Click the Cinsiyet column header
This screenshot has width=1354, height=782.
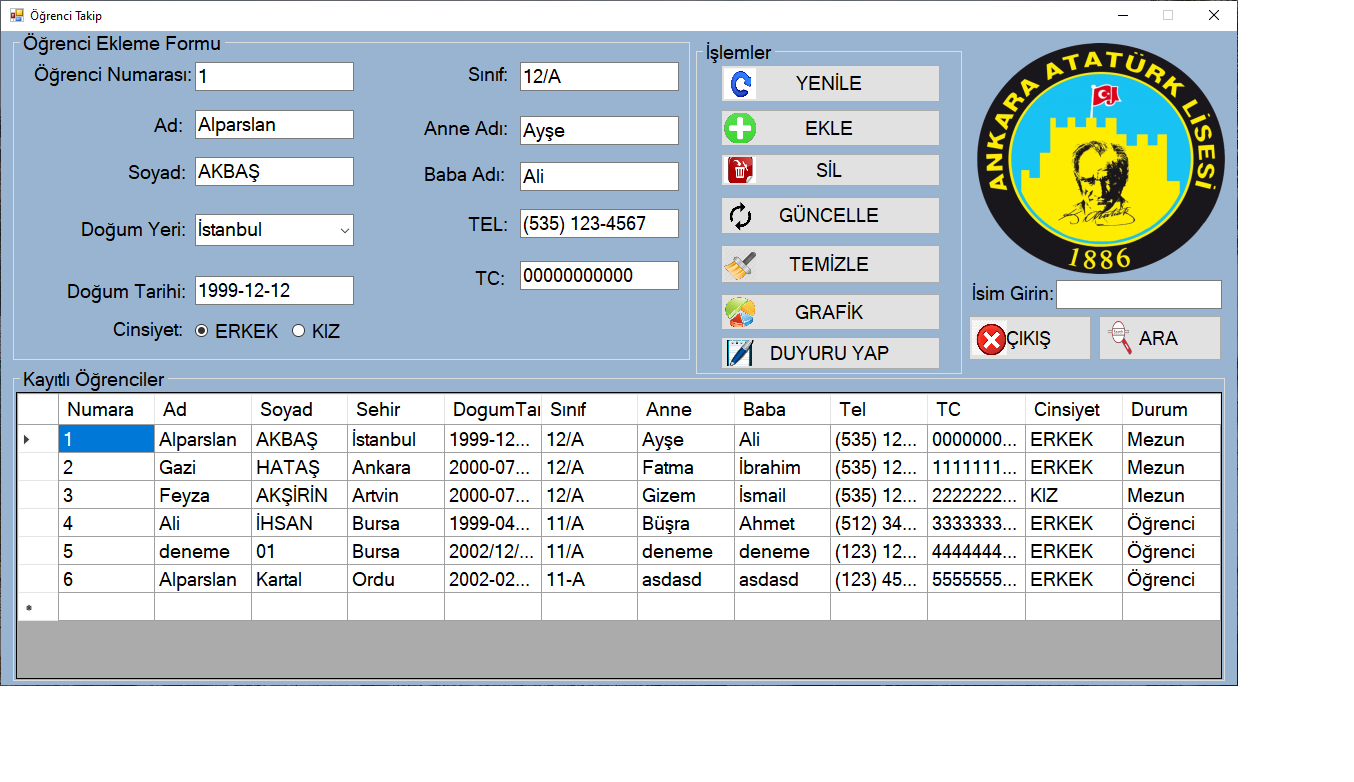pos(1074,409)
